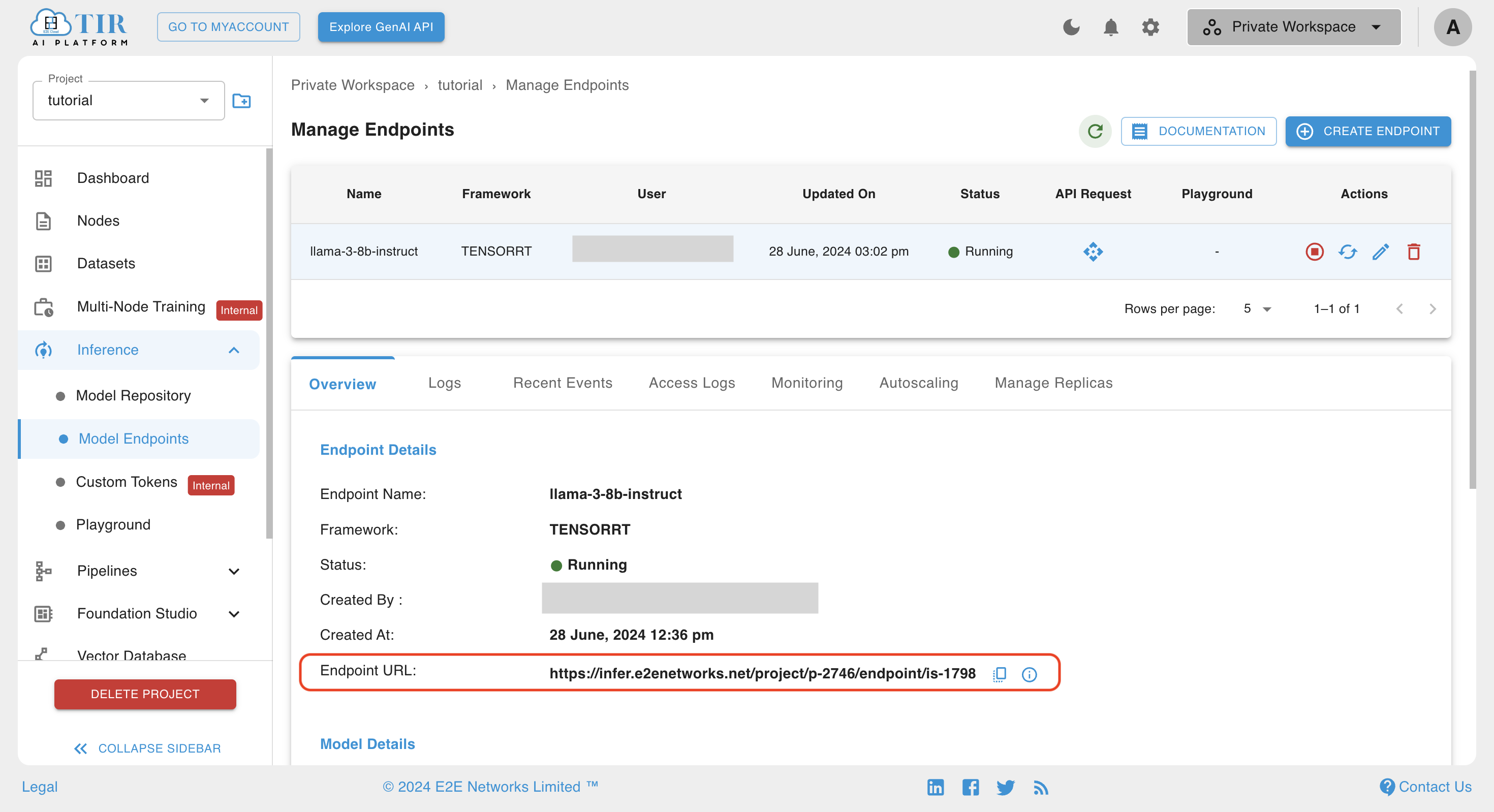Open API Request for llama-3-8b-instruct
Screen dimensions: 1494x812
pyautogui.click(x=1093, y=252)
